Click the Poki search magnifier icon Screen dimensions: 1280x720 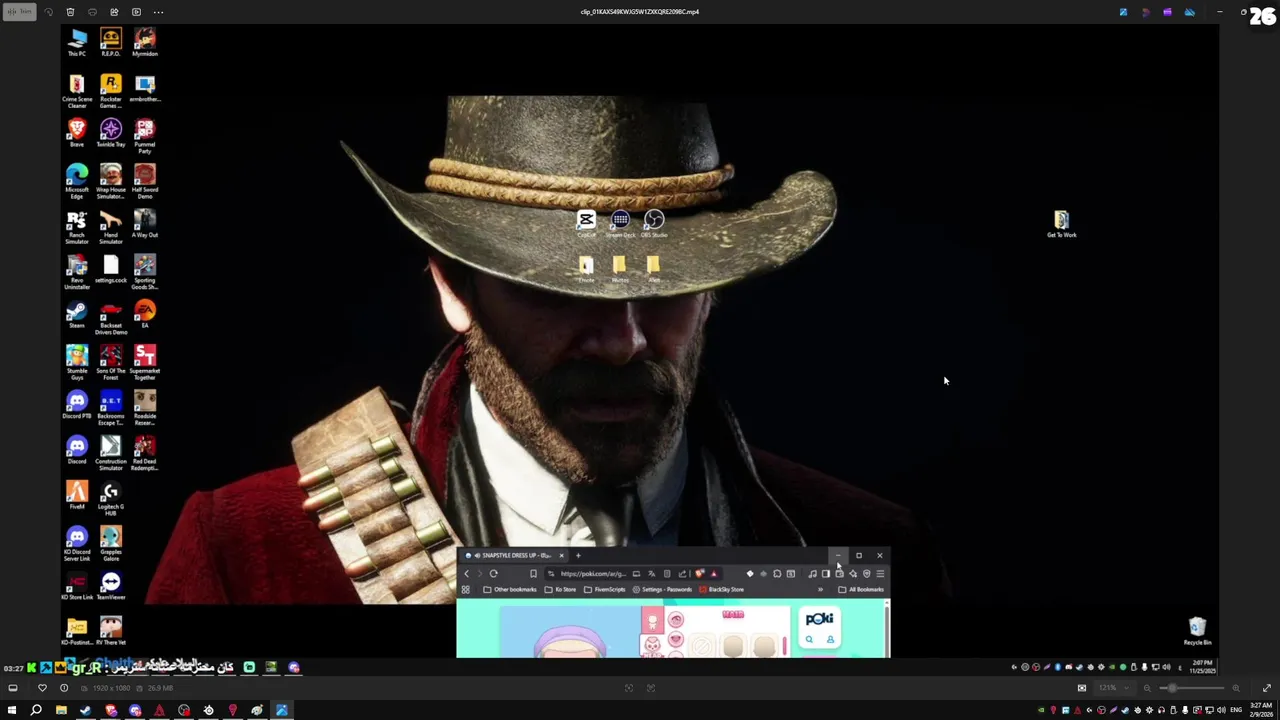click(809, 640)
